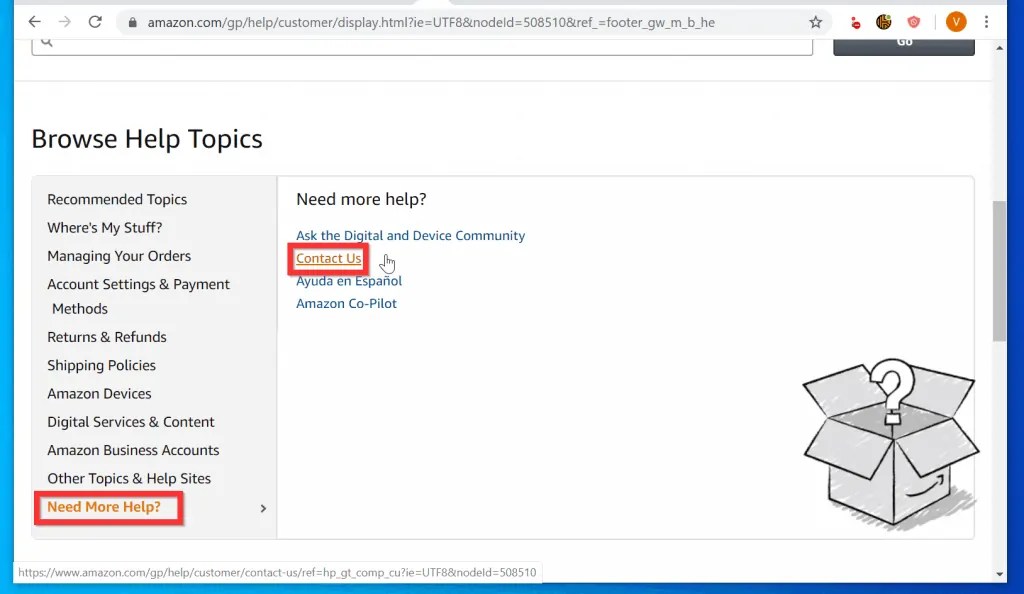Click the lock icon in the address bar
This screenshot has width=1024, height=594.
click(x=131, y=20)
